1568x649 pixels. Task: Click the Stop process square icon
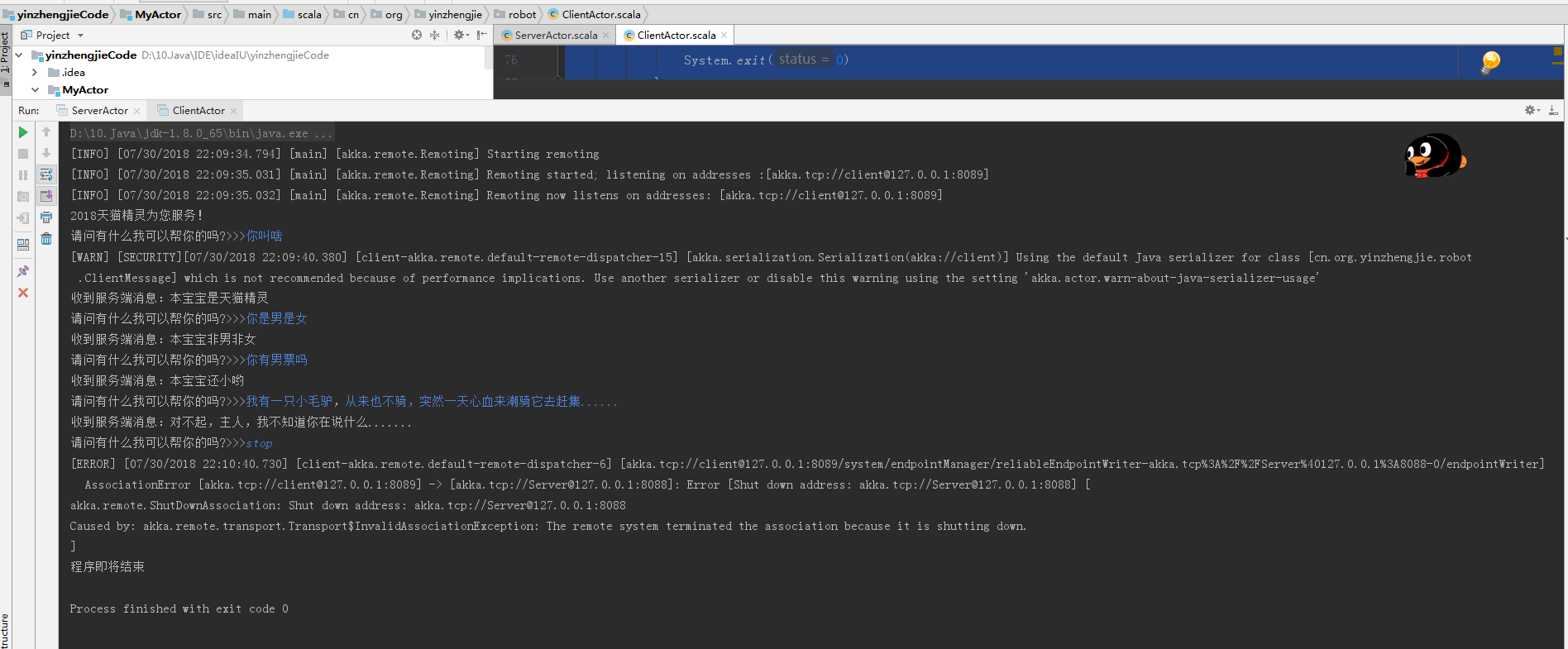click(x=23, y=154)
